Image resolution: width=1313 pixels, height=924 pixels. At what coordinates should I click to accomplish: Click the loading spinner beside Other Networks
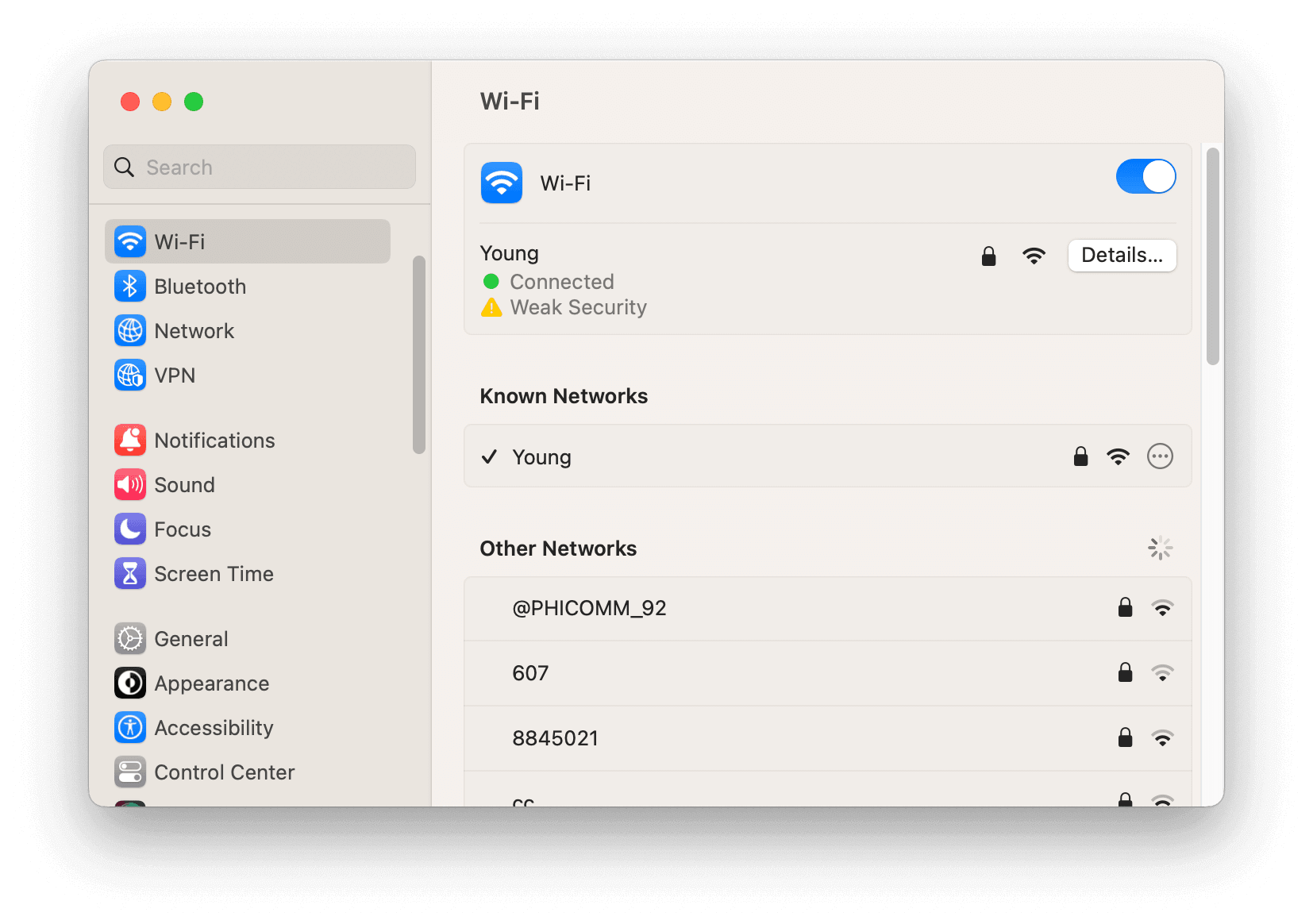[1160, 548]
